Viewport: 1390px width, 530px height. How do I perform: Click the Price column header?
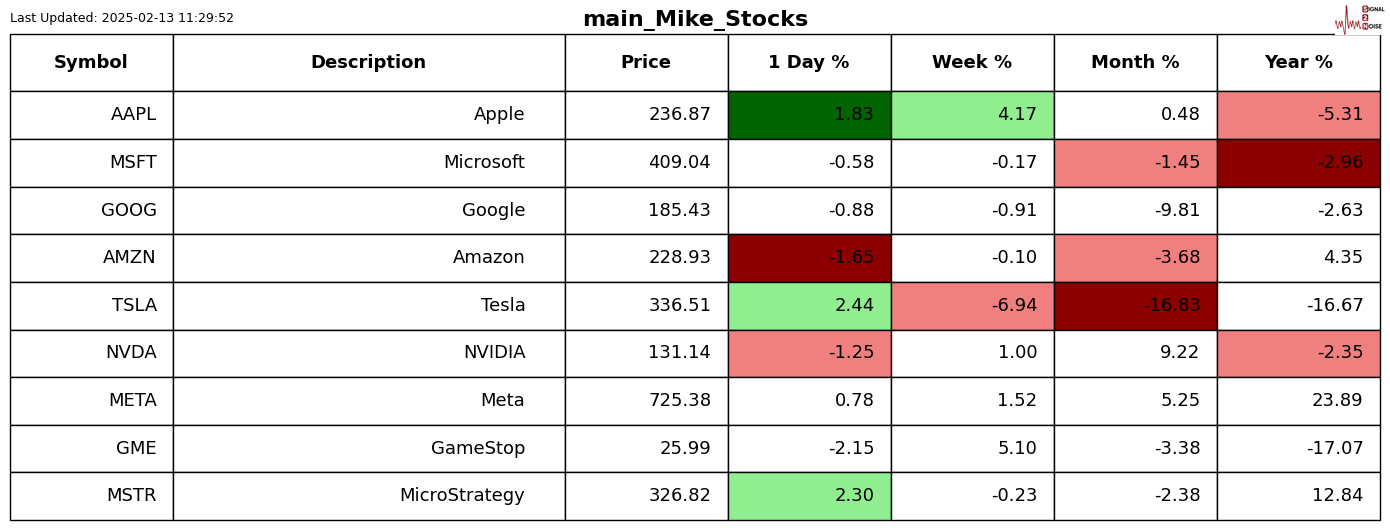click(x=646, y=63)
